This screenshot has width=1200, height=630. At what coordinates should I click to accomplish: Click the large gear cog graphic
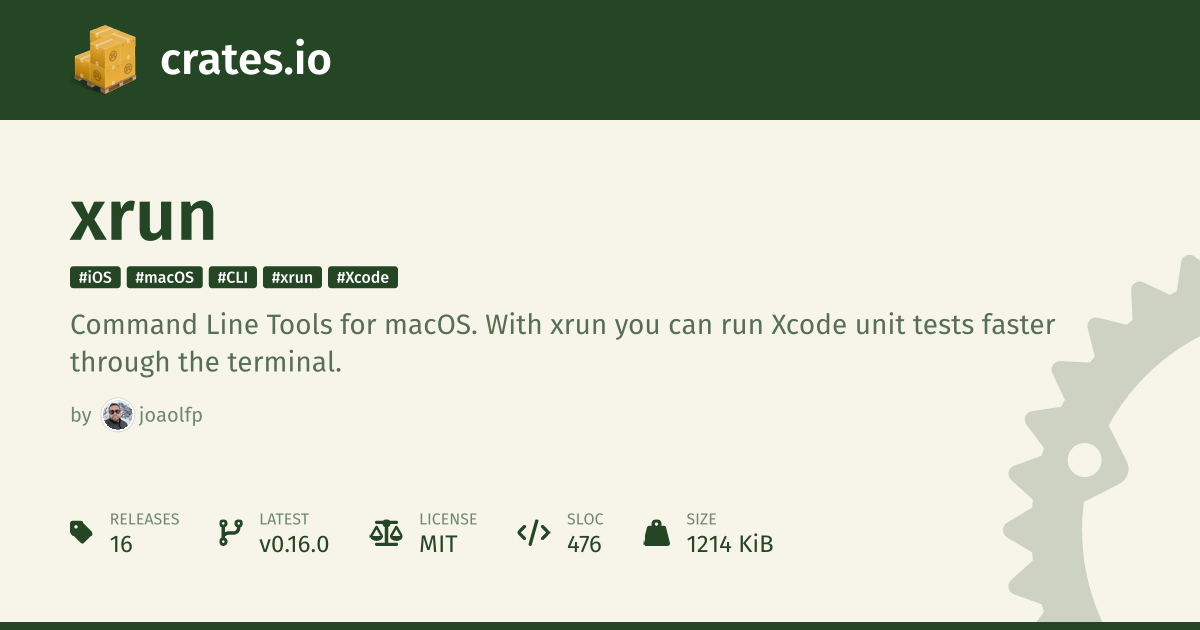tap(1085, 460)
